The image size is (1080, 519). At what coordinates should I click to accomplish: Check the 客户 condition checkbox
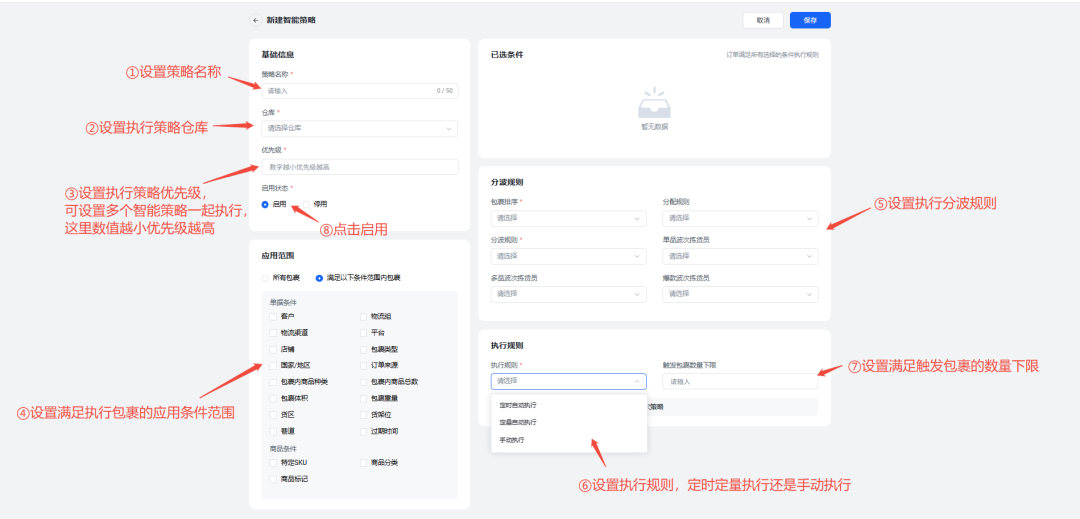click(273, 316)
